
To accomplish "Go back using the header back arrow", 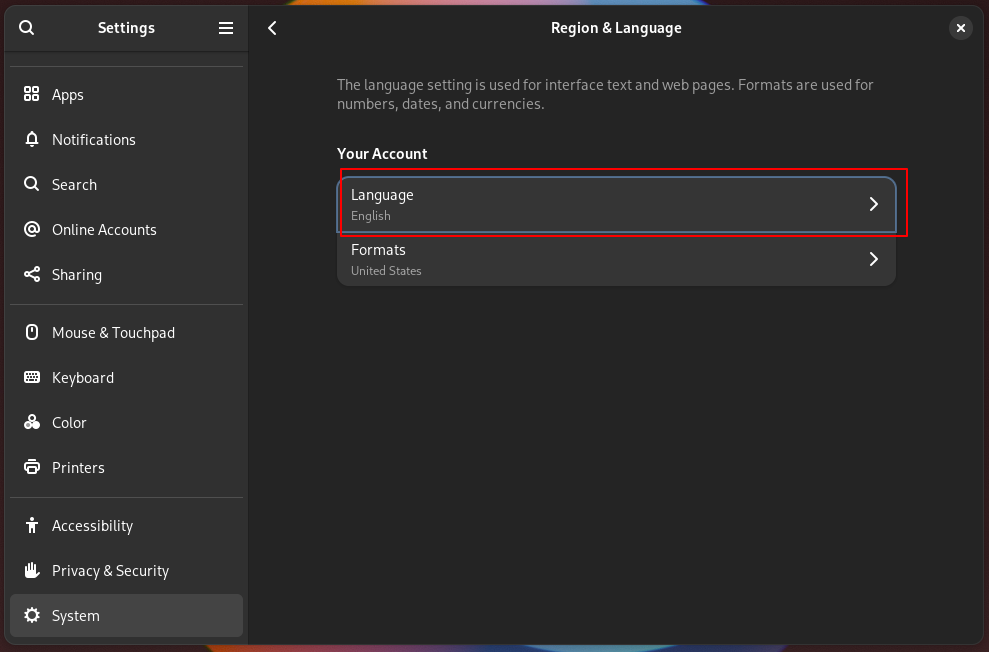I will [272, 28].
